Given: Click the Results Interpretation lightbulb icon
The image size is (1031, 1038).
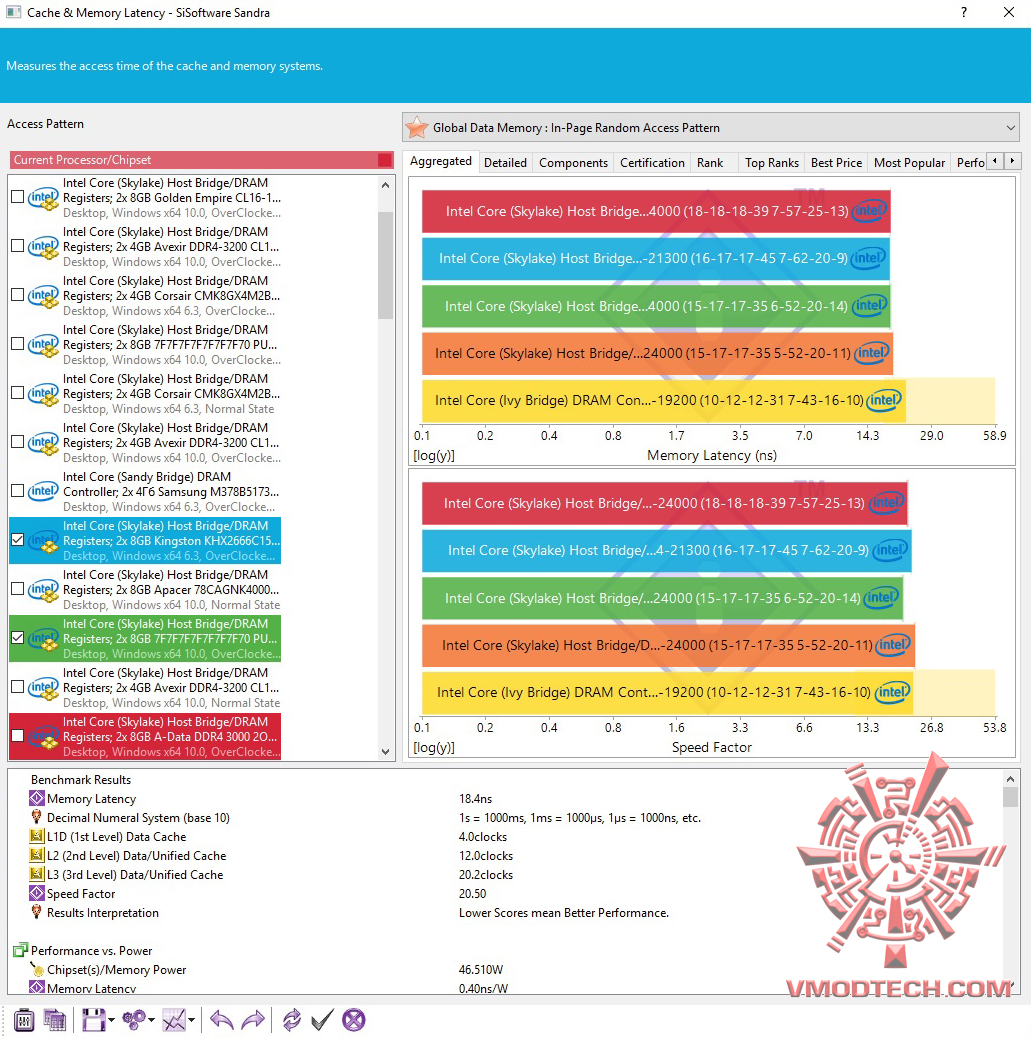Looking at the screenshot, I should (36, 912).
